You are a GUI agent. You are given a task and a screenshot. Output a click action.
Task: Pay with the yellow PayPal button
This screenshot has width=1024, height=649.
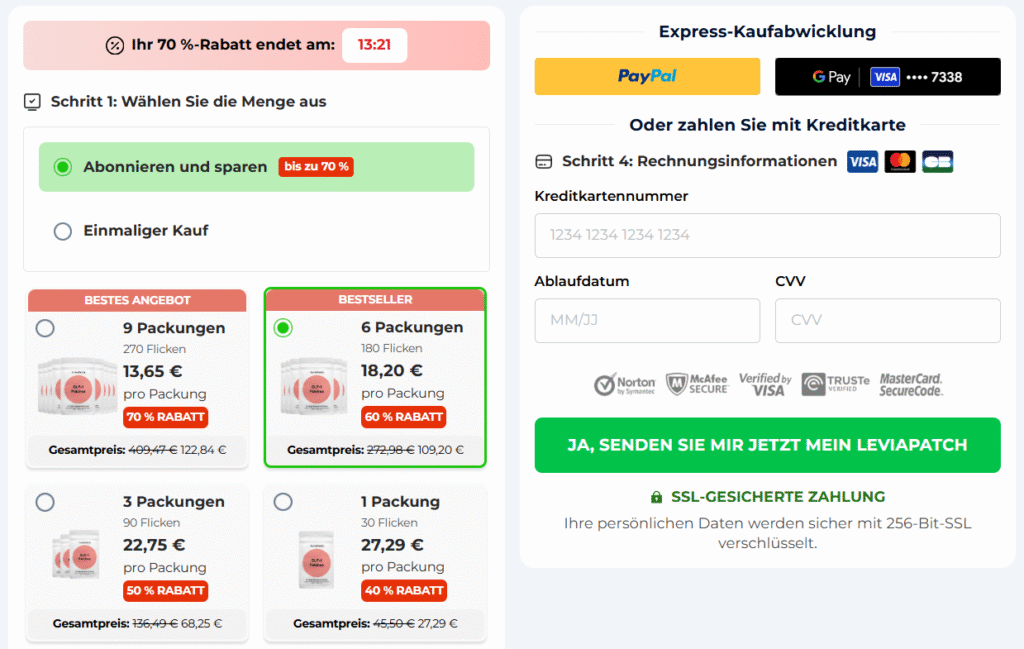point(647,76)
